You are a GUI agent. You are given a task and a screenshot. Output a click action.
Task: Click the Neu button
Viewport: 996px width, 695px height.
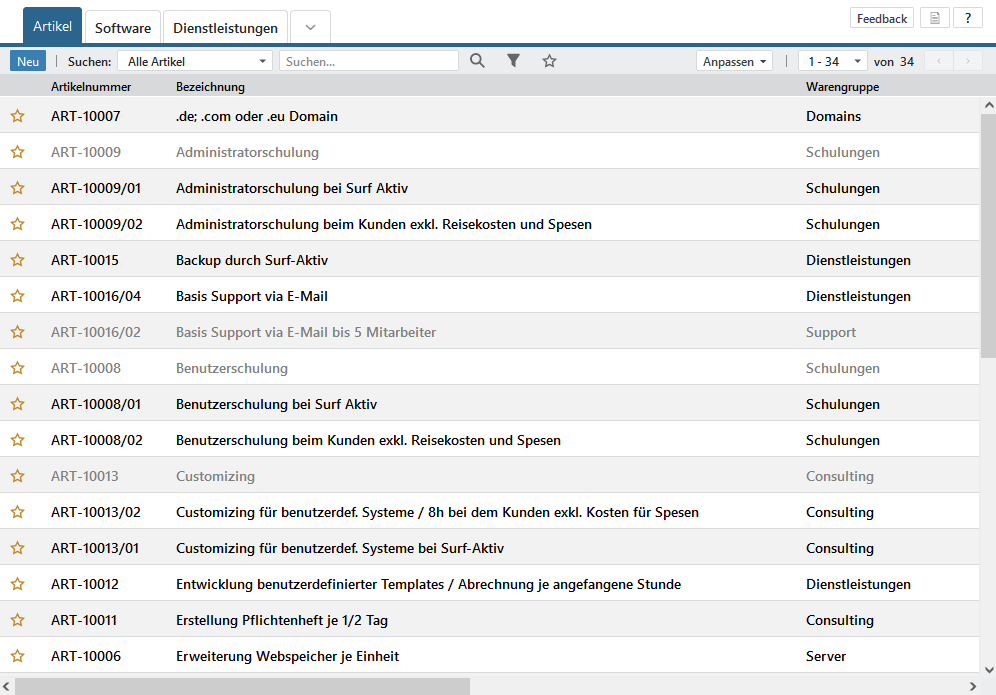click(x=28, y=62)
